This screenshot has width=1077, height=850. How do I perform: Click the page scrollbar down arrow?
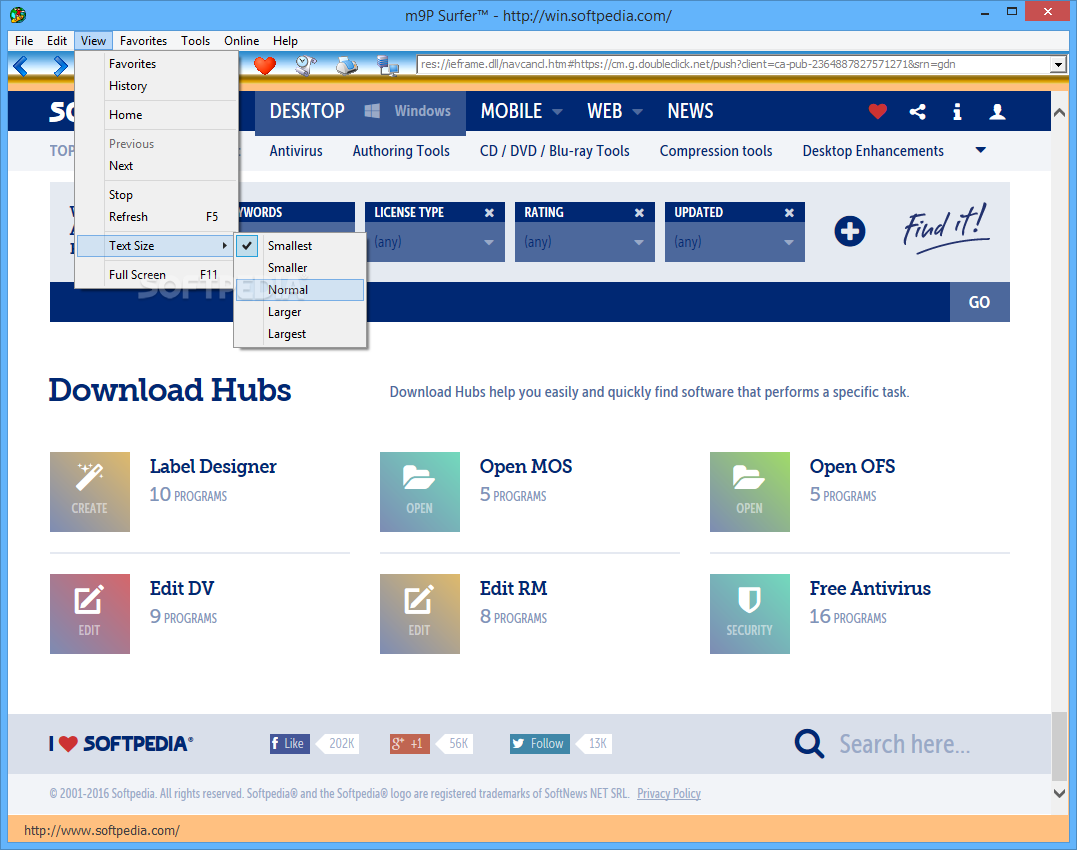(x=1059, y=793)
